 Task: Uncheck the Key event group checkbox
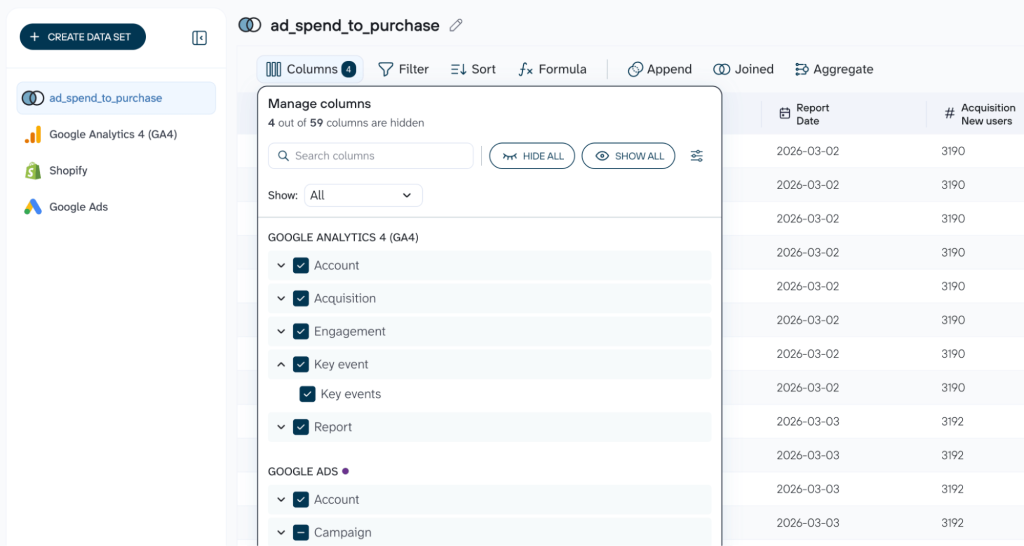[x=301, y=364]
